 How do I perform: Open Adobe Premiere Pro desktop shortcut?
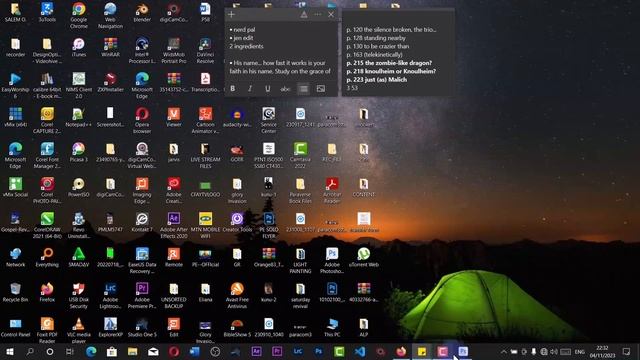pos(142,296)
